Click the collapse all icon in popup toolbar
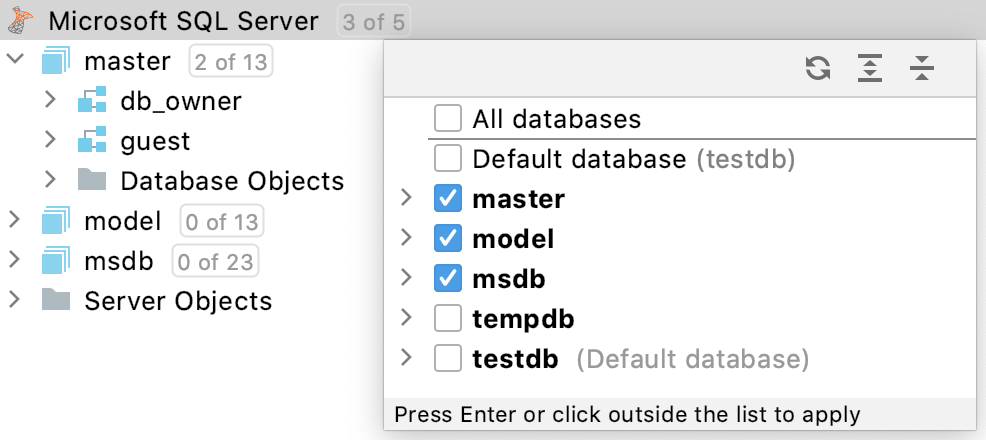The image size is (986, 440). click(922, 68)
